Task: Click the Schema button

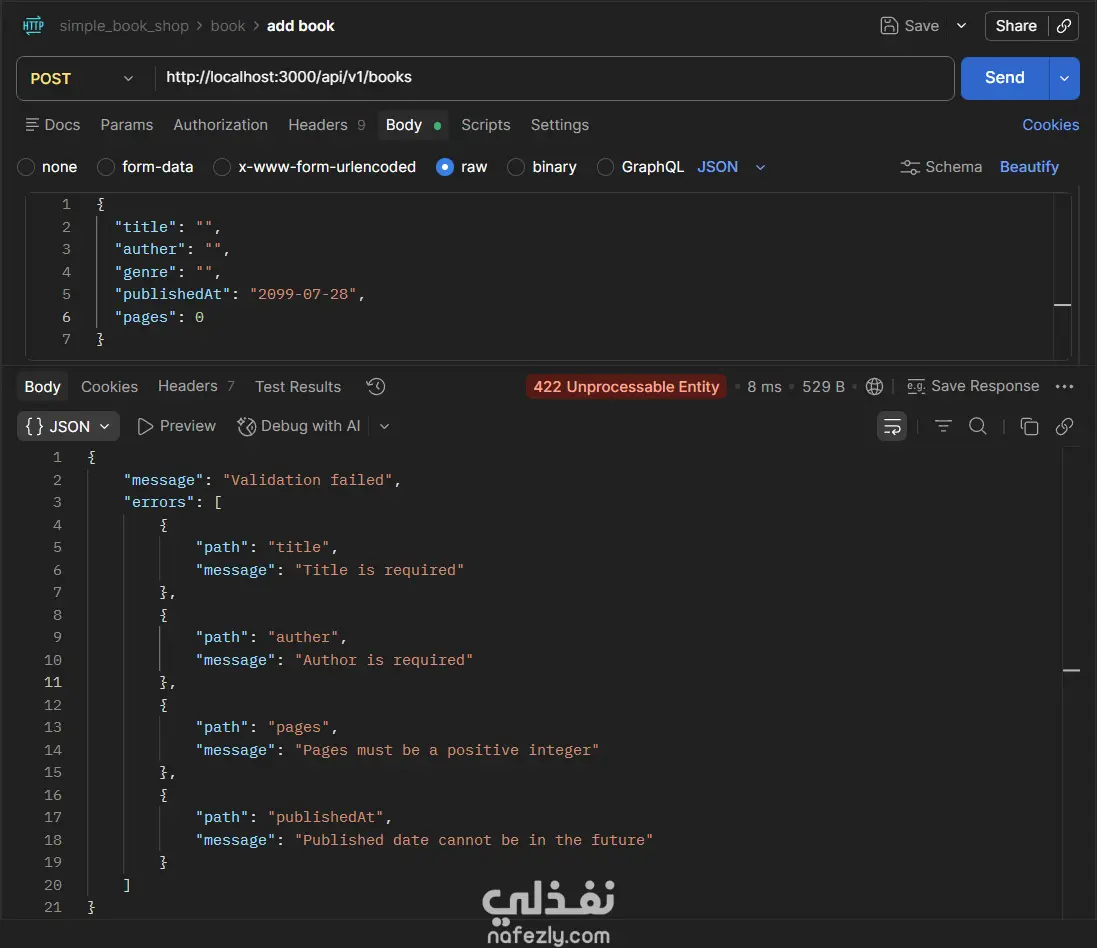Action: 941,167
